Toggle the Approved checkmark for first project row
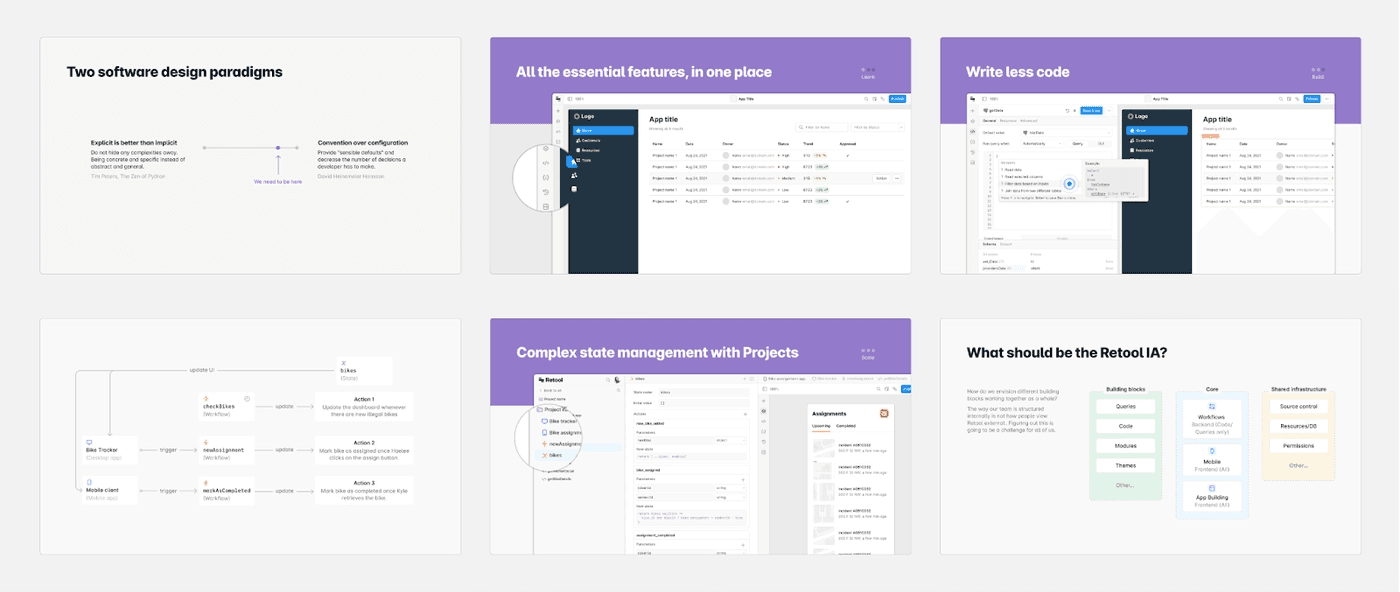The image size is (1400, 592). [x=848, y=156]
